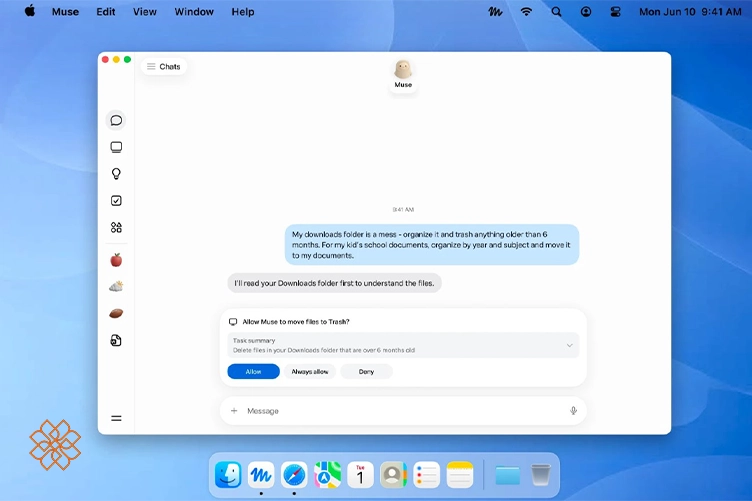Open the Window menu
The height and width of the screenshot is (501, 752).
click(194, 12)
